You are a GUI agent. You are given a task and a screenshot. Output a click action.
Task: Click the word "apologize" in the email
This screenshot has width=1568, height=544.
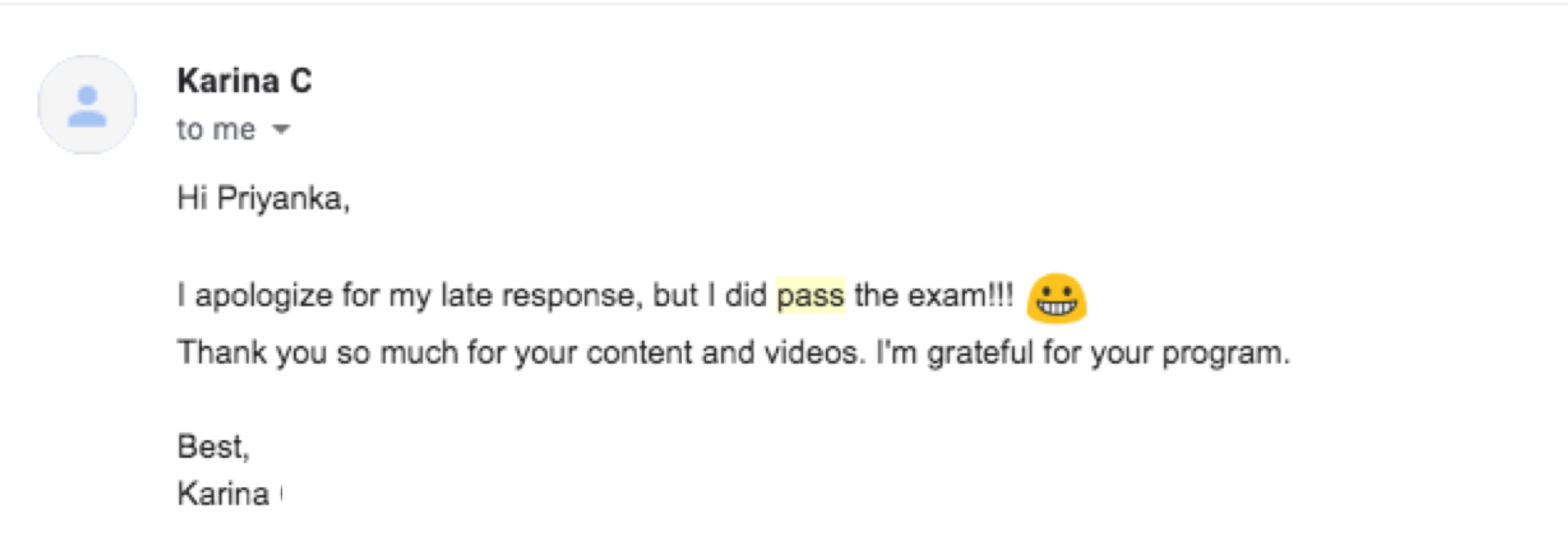pos(264,296)
